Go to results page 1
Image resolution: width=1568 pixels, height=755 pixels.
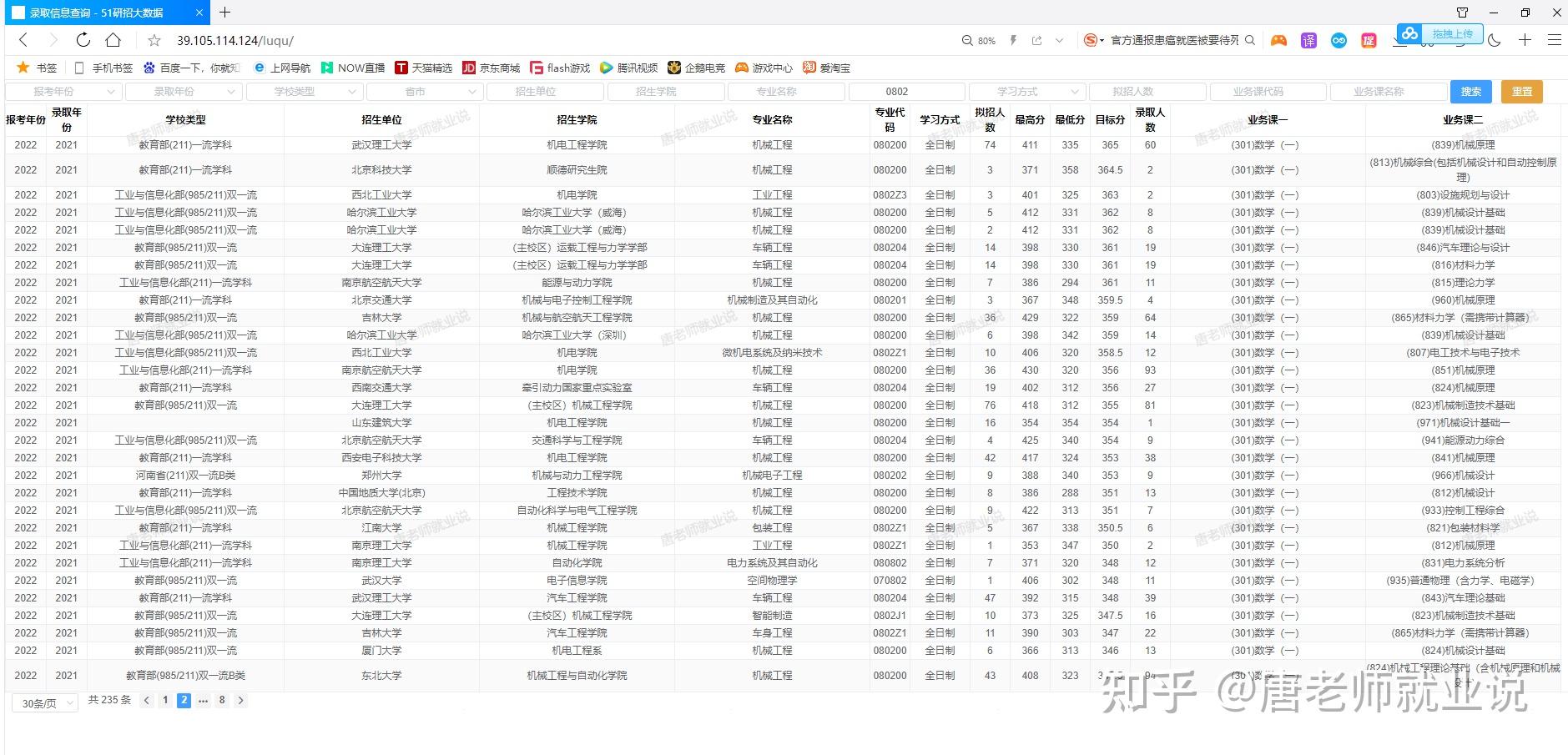click(165, 701)
